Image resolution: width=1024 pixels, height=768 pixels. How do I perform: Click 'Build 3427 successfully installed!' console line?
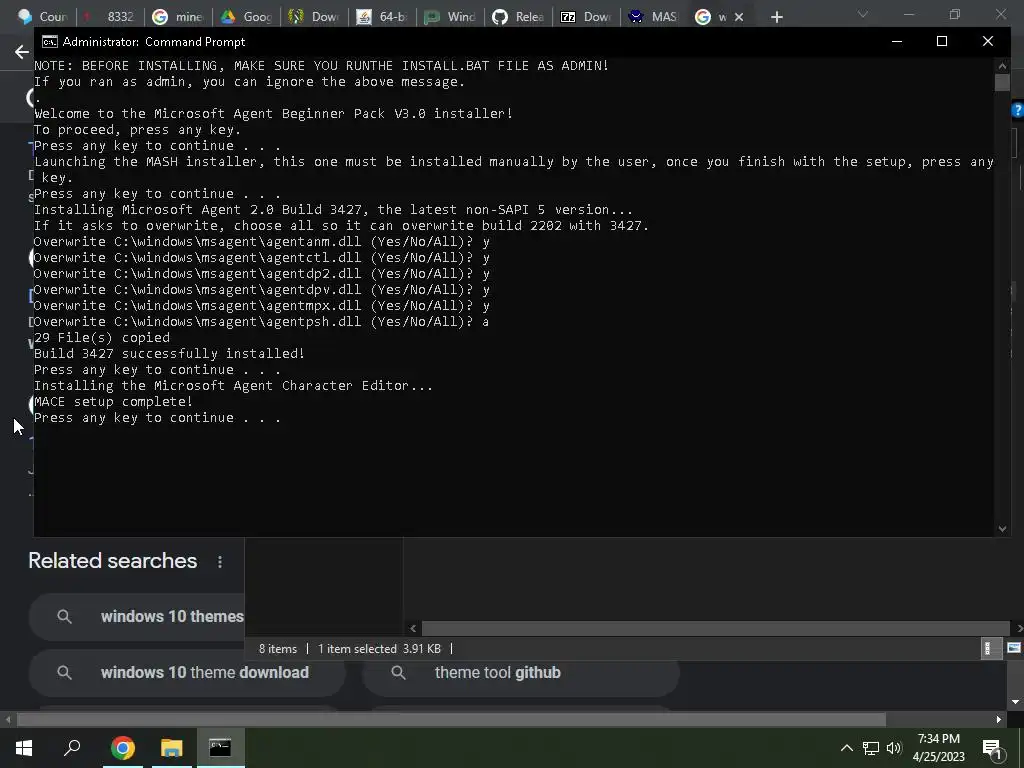[169, 353]
